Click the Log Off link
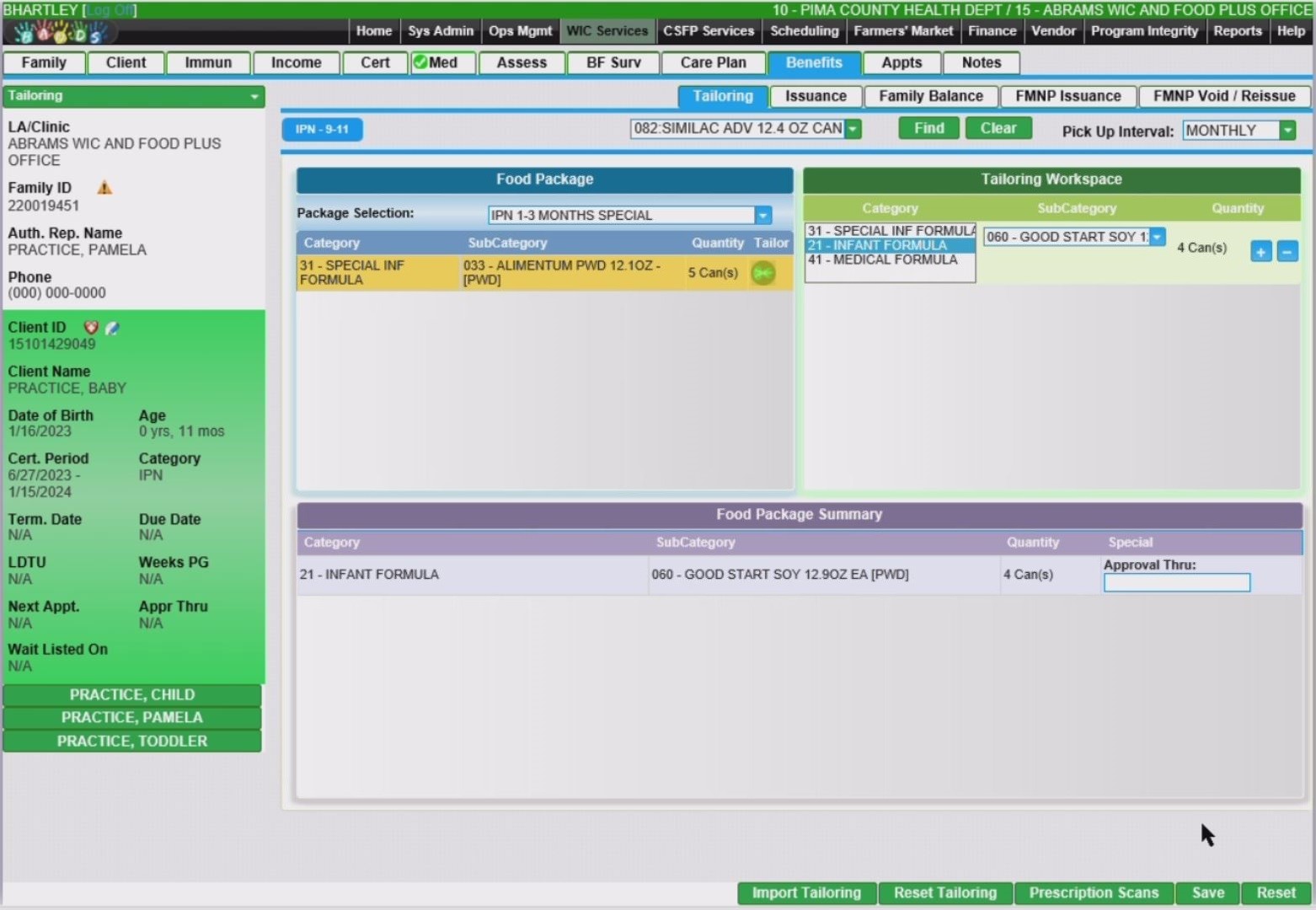 (111, 10)
